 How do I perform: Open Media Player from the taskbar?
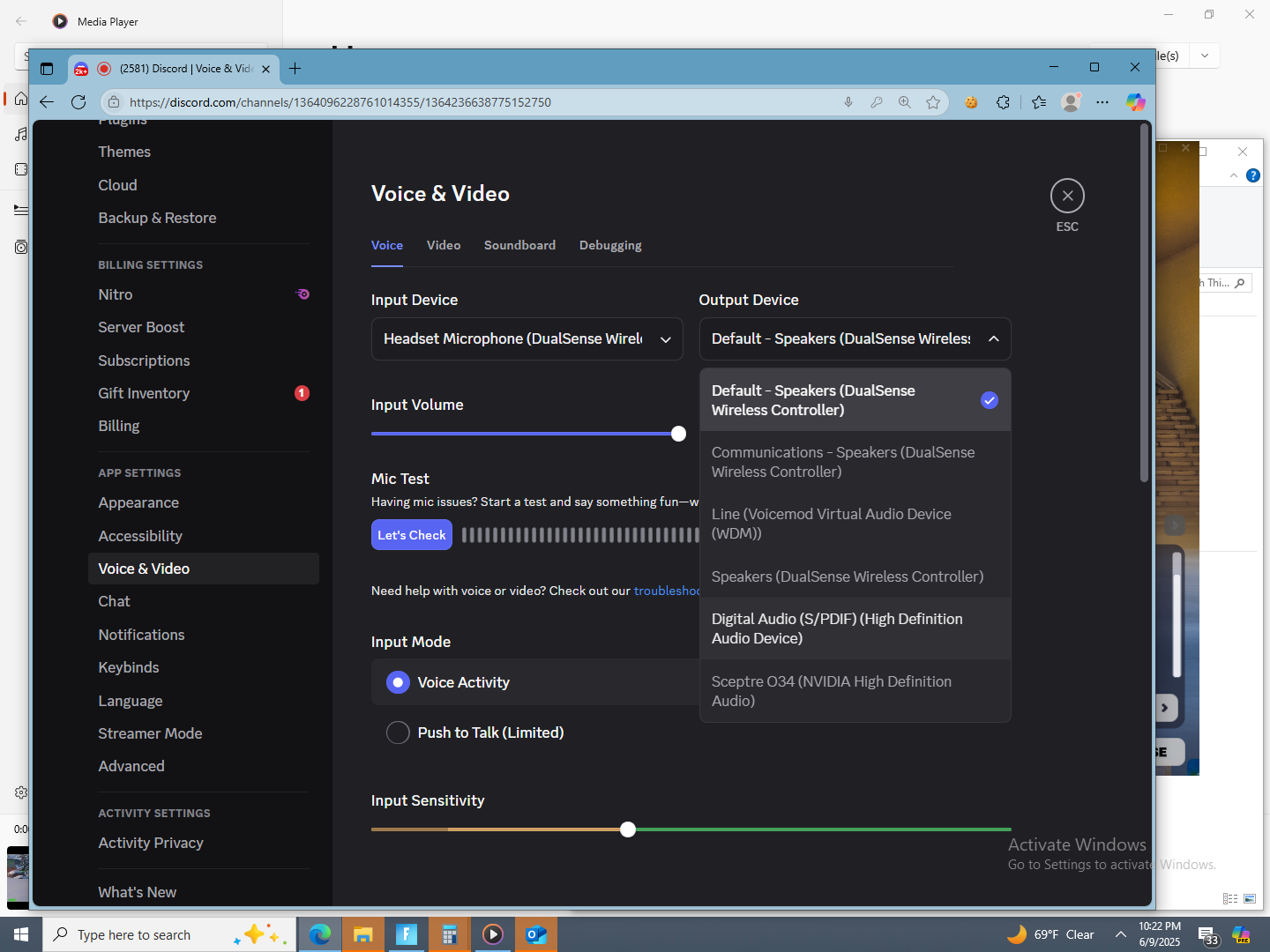pos(493,934)
